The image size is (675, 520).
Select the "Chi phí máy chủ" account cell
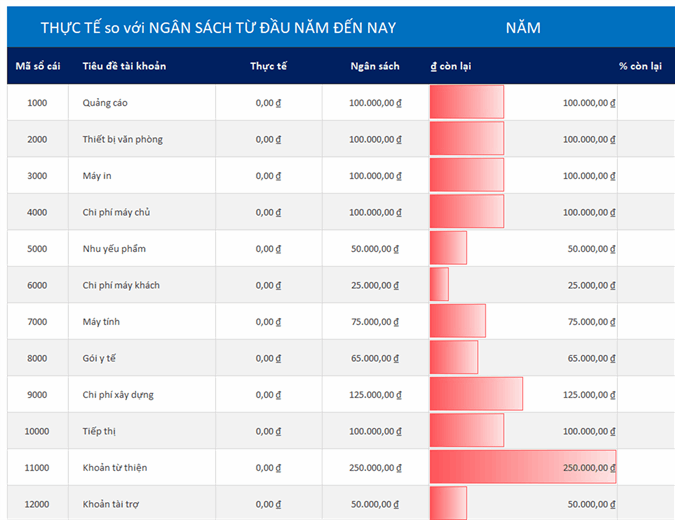[116, 212]
